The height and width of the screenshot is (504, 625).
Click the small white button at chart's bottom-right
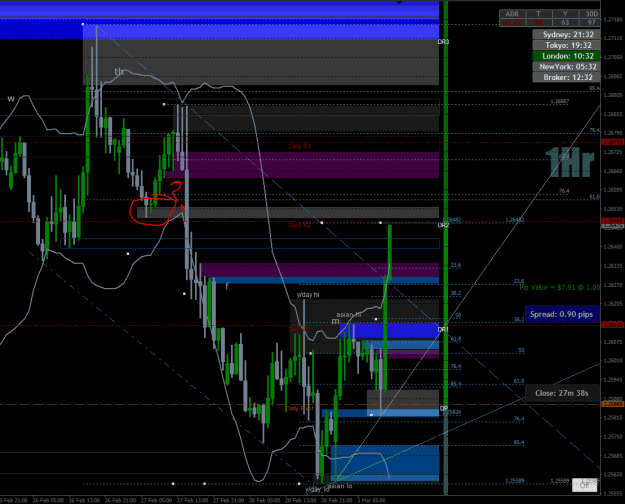pos(584,485)
